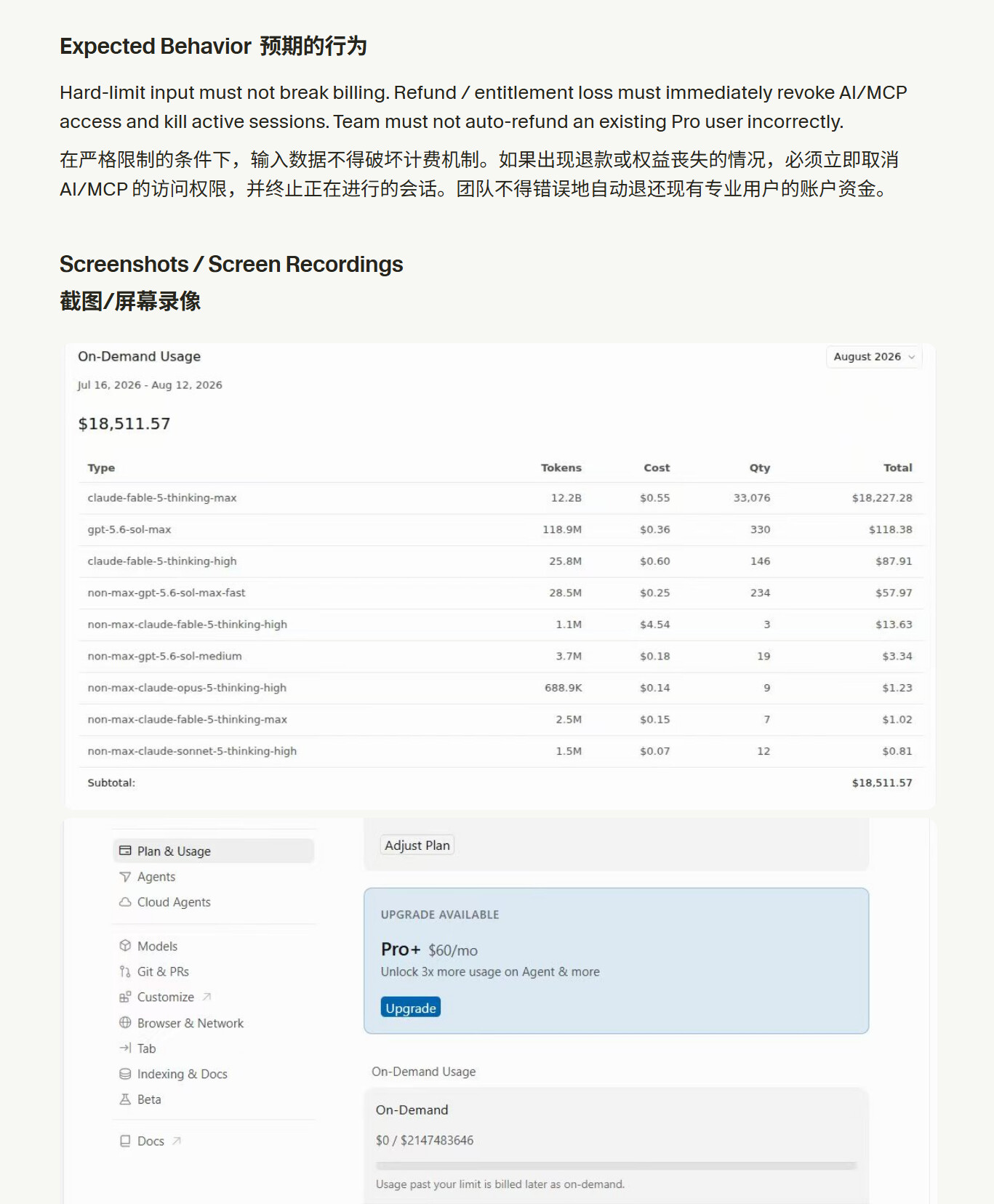Click the external arrow next to Customize

click(207, 997)
